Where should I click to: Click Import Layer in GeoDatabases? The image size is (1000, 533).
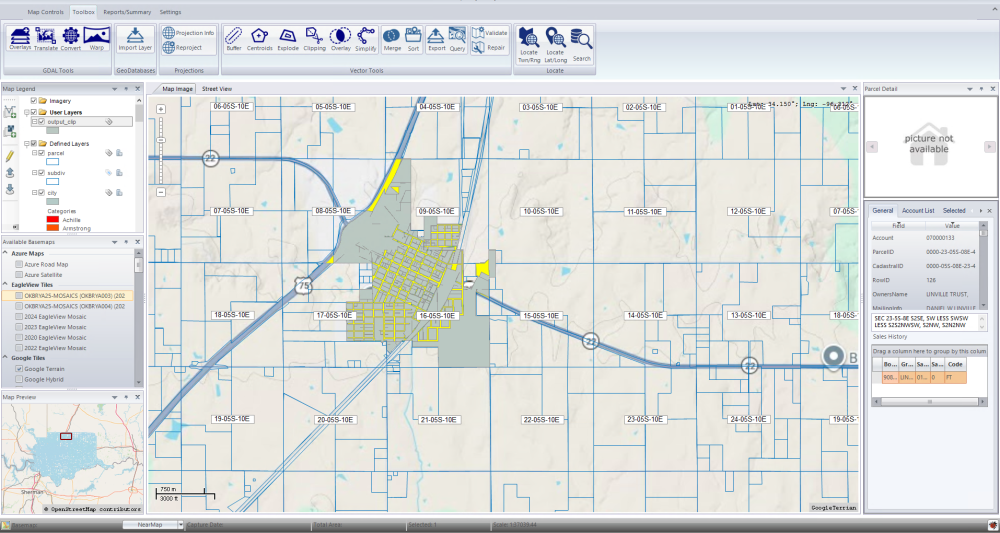[x=135, y=39]
